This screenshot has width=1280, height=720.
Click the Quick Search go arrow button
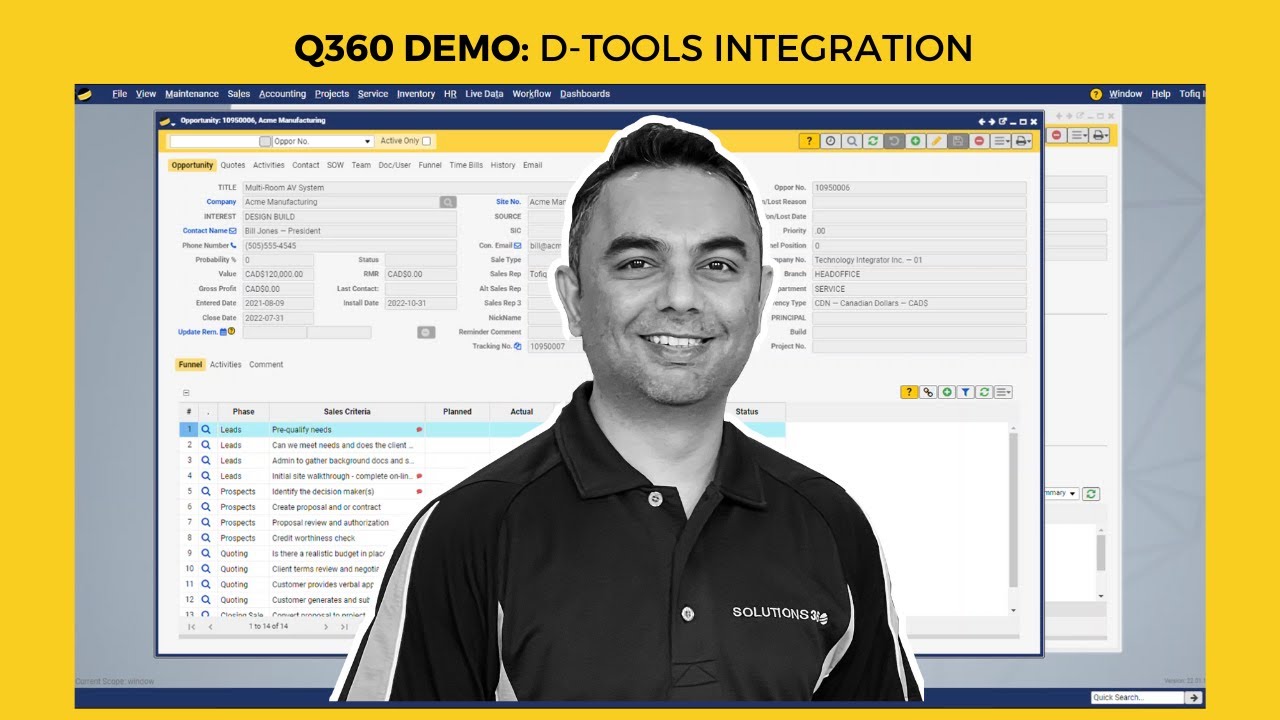1193,698
